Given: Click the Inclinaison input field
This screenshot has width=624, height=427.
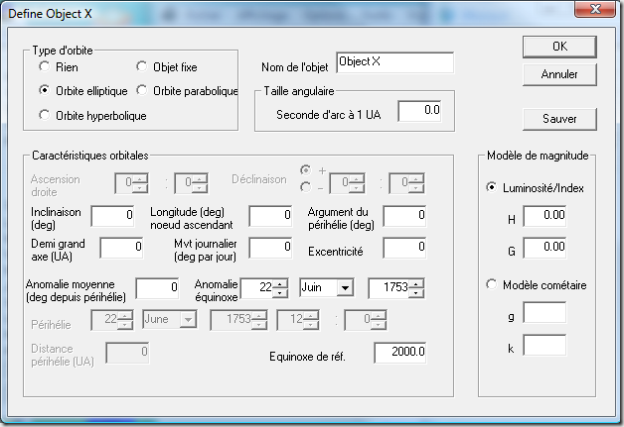Looking at the screenshot, I should (x=113, y=215).
